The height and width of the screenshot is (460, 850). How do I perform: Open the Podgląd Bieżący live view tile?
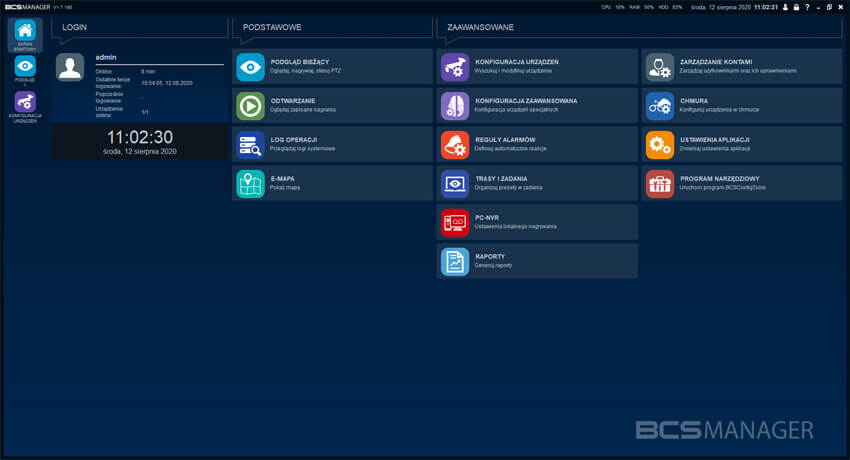click(332, 67)
